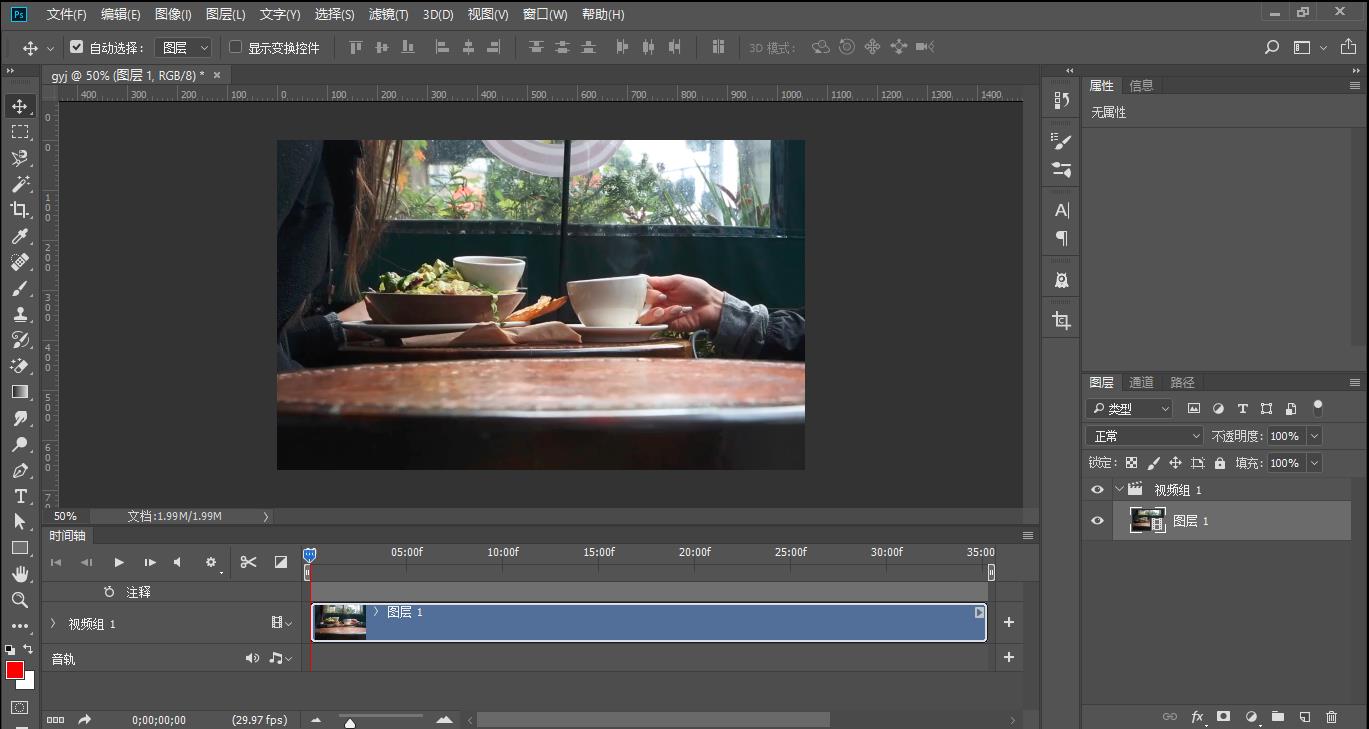The height and width of the screenshot is (729, 1369).
Task: Open the timeline settings gear
Action: 211,562
